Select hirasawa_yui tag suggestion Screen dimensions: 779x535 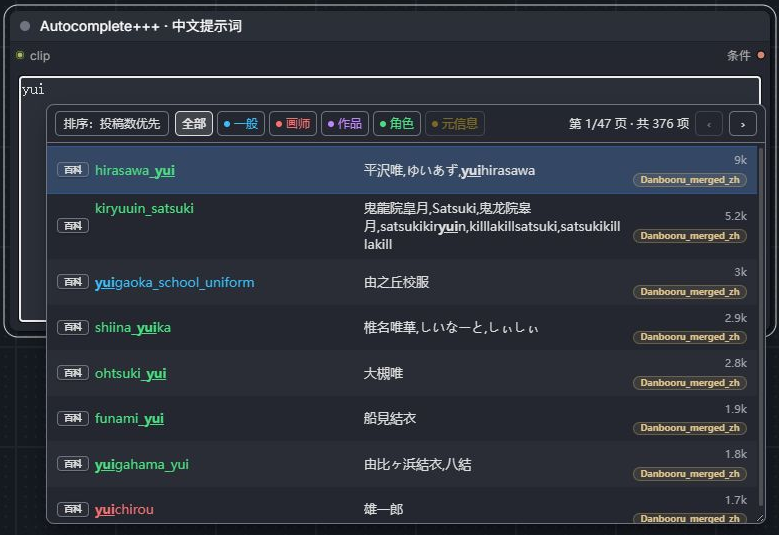coord(135,170)
